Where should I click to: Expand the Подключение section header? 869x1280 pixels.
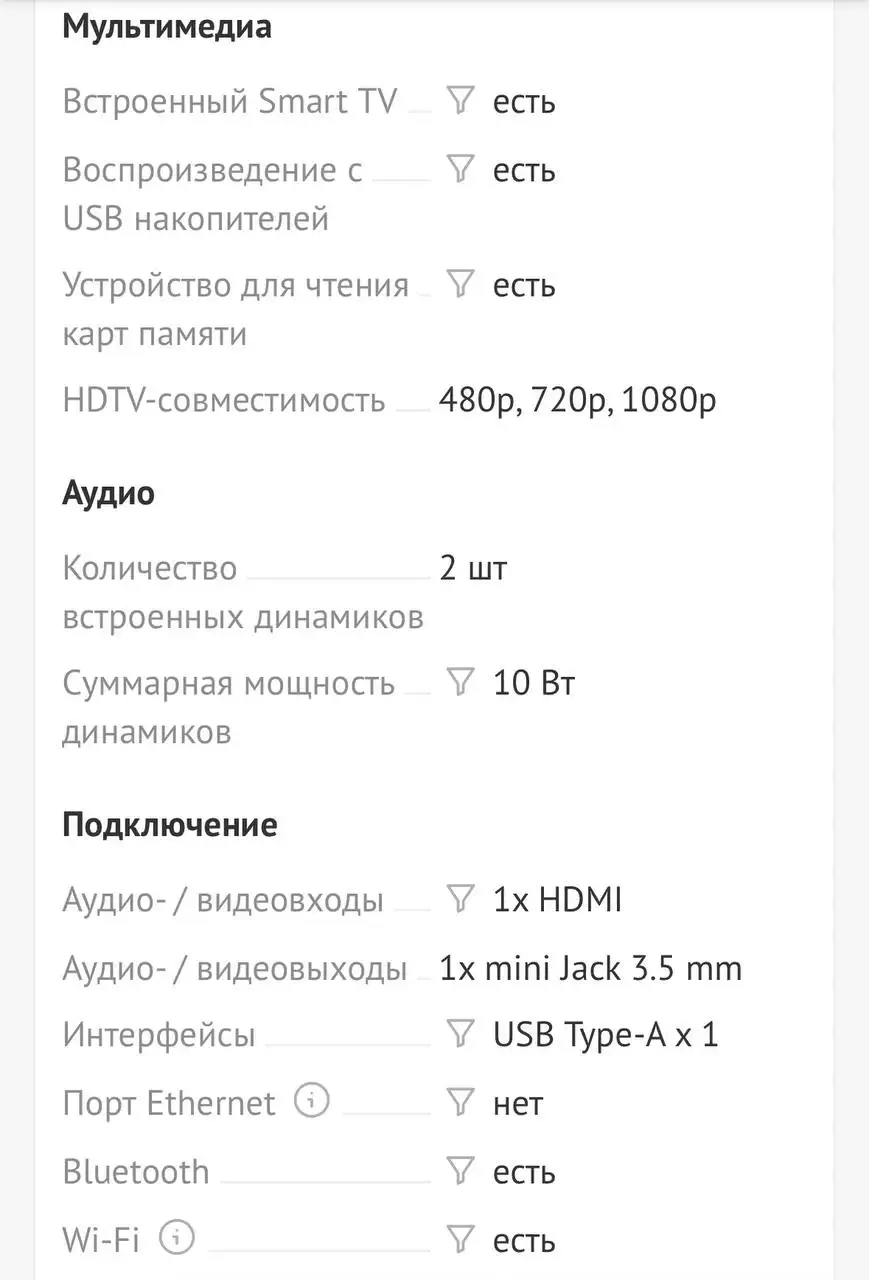click(170, 824)
